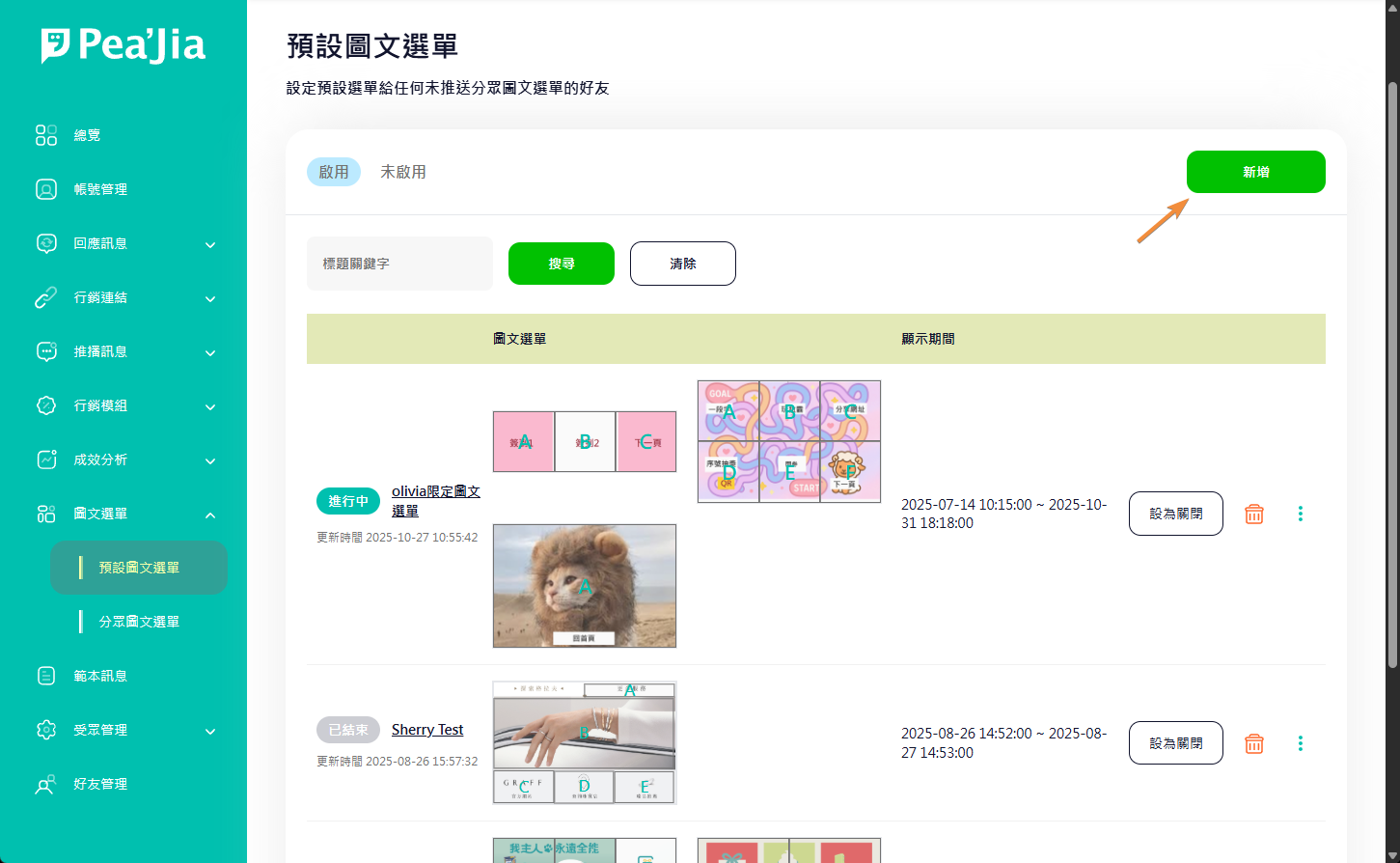The width and height of the screenshot is (1400, 863).
Task: Expand the 行銷連結 sidebar section
Action: [209, 298]
